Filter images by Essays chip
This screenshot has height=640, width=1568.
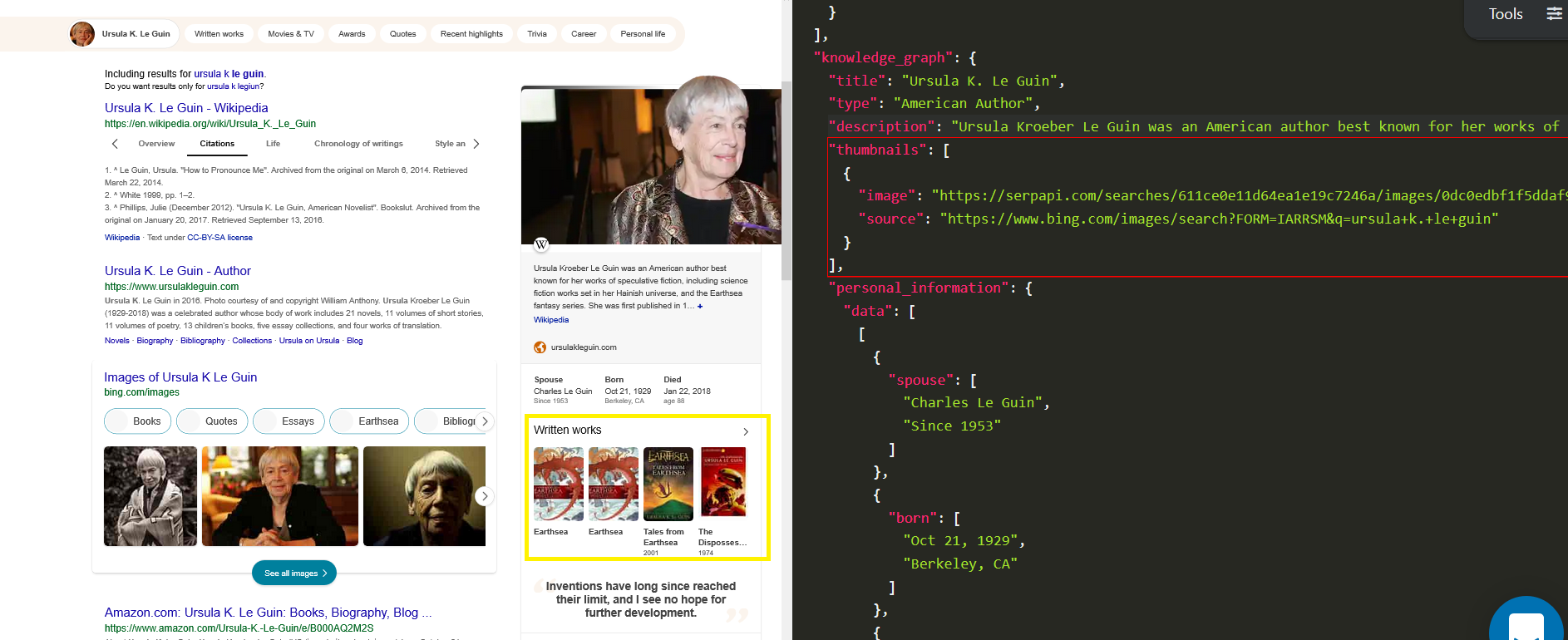pyautogui.click(x=288, y=421)
